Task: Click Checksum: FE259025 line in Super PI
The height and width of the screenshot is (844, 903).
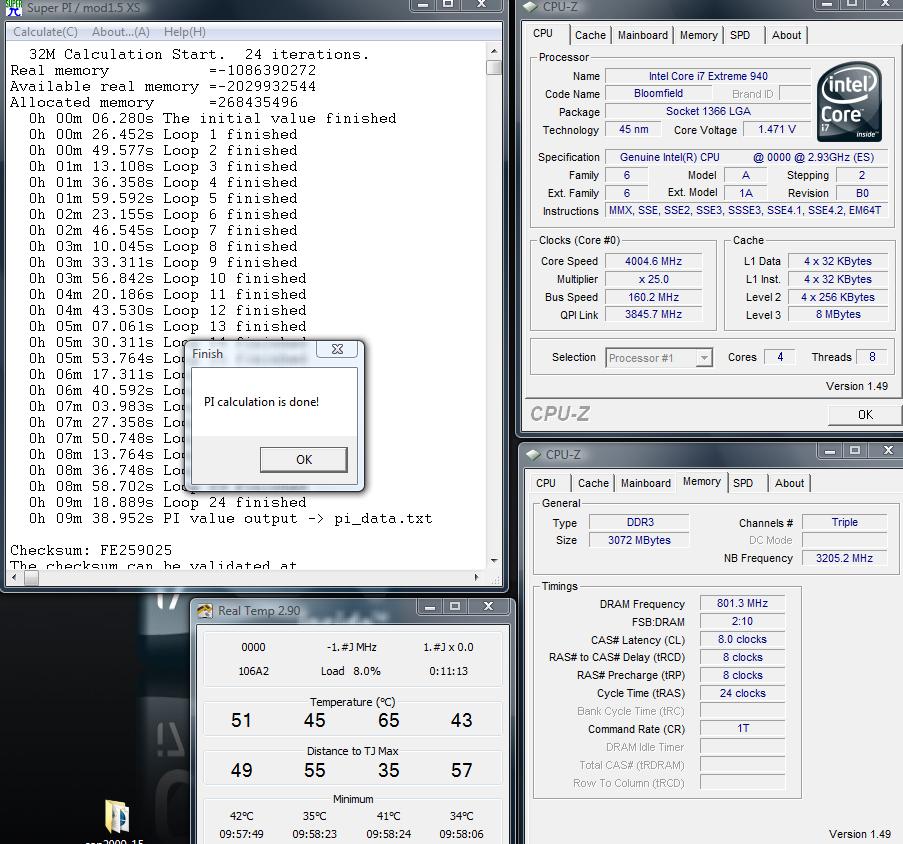Action: pyautogui.click(x=91, y=550)
